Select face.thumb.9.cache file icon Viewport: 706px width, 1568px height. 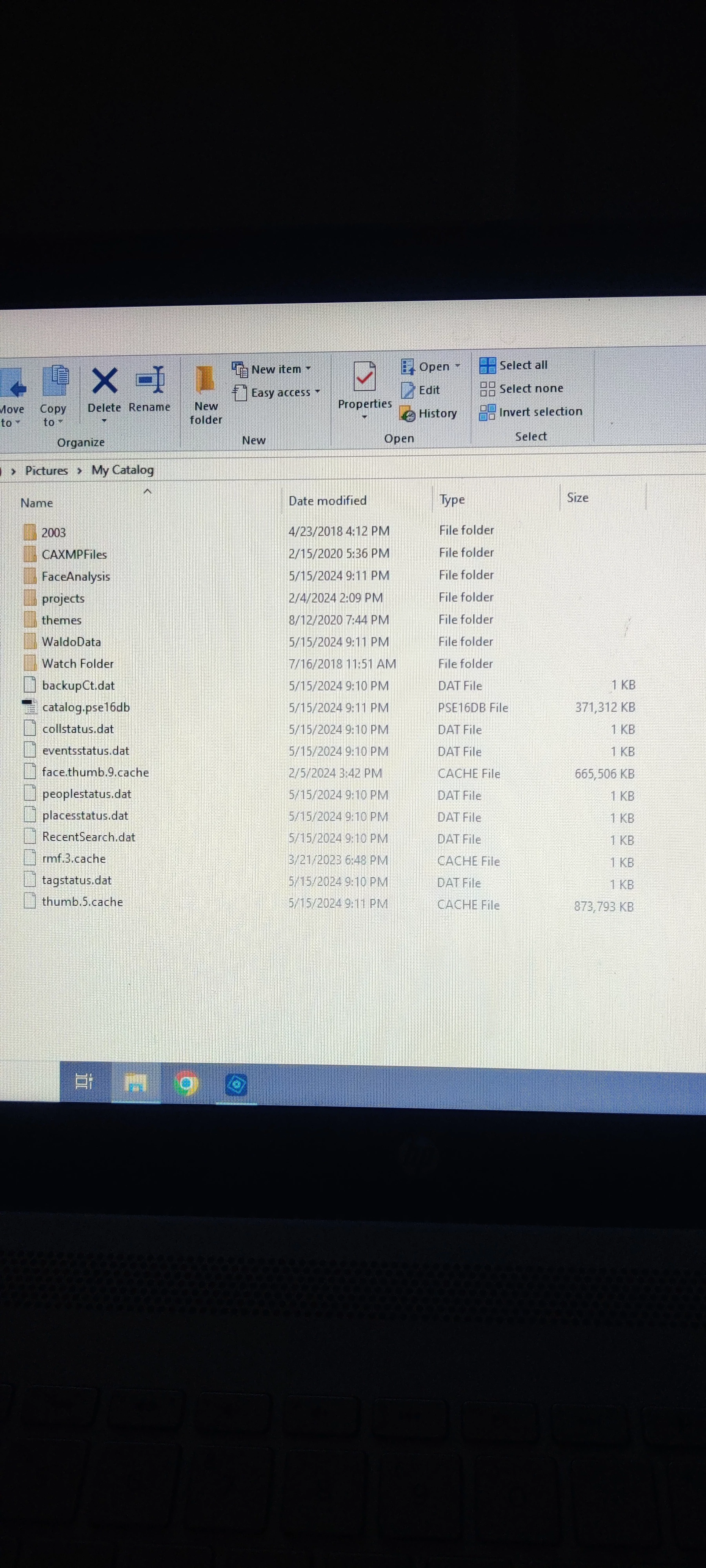pos(29,772)
